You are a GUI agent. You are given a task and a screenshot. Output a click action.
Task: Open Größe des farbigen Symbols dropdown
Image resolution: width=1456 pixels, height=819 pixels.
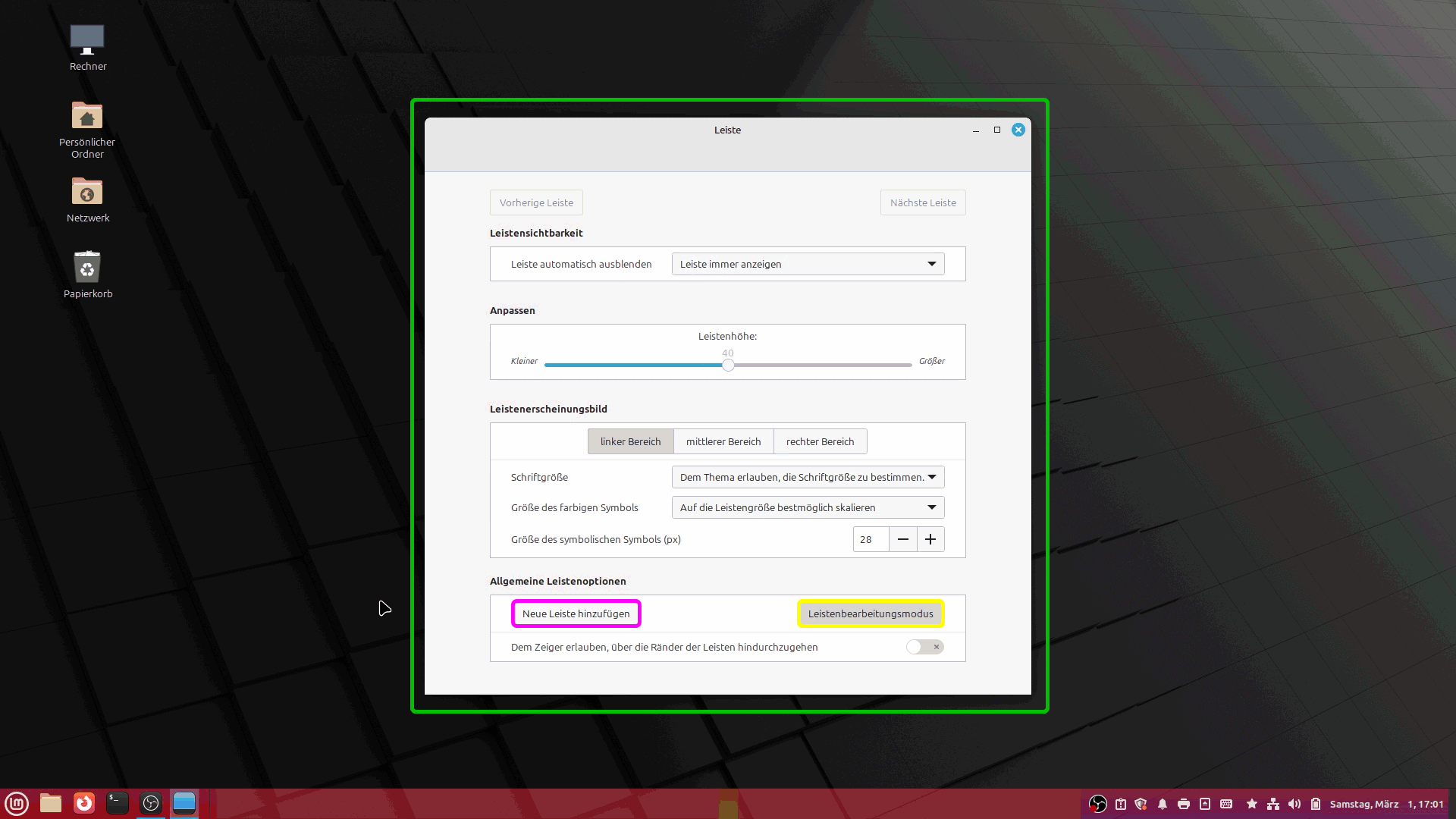coord(808,507)
